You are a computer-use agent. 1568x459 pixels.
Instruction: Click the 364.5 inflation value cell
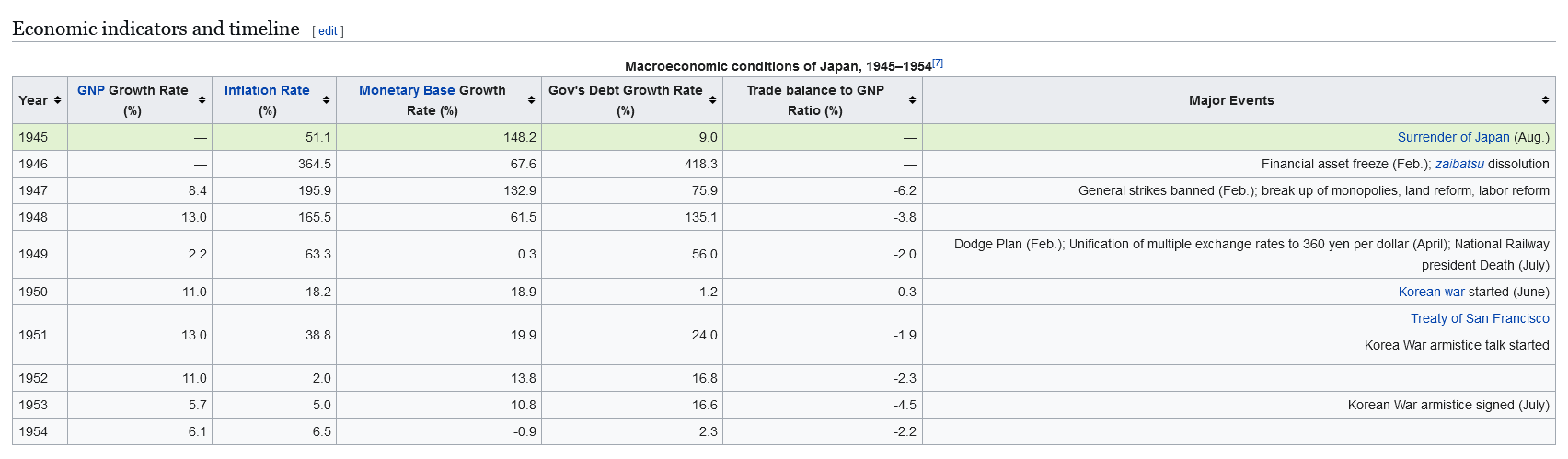pyautogui.click(x=315, y=164)
